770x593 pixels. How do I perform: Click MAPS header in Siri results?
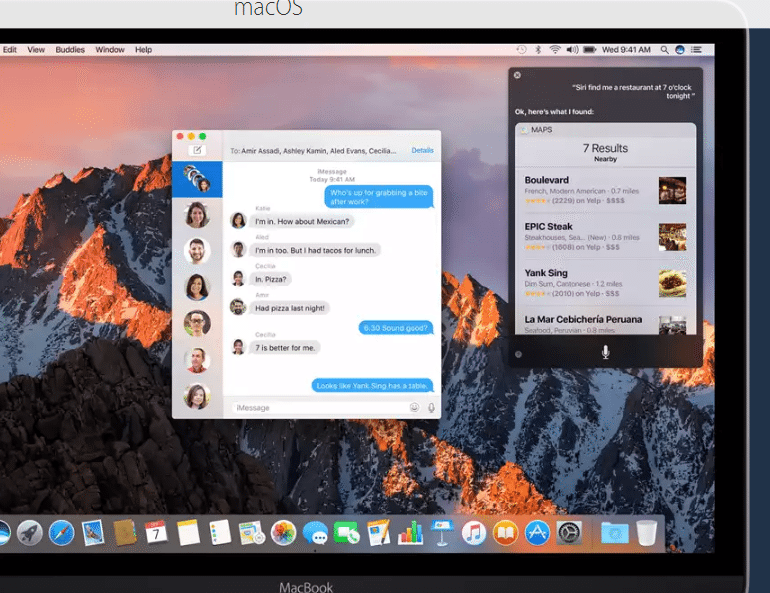[605, 130]
